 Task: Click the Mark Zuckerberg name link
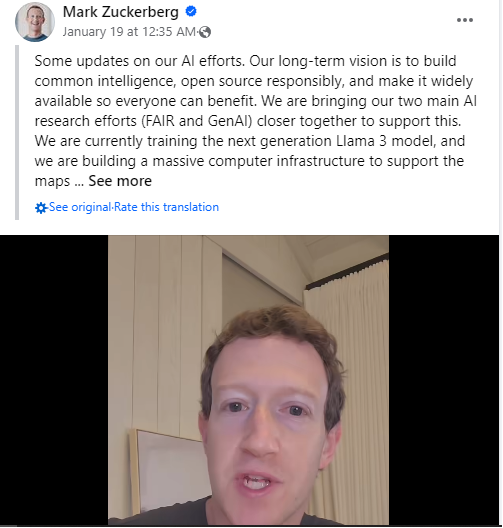[x=121, y=12]
